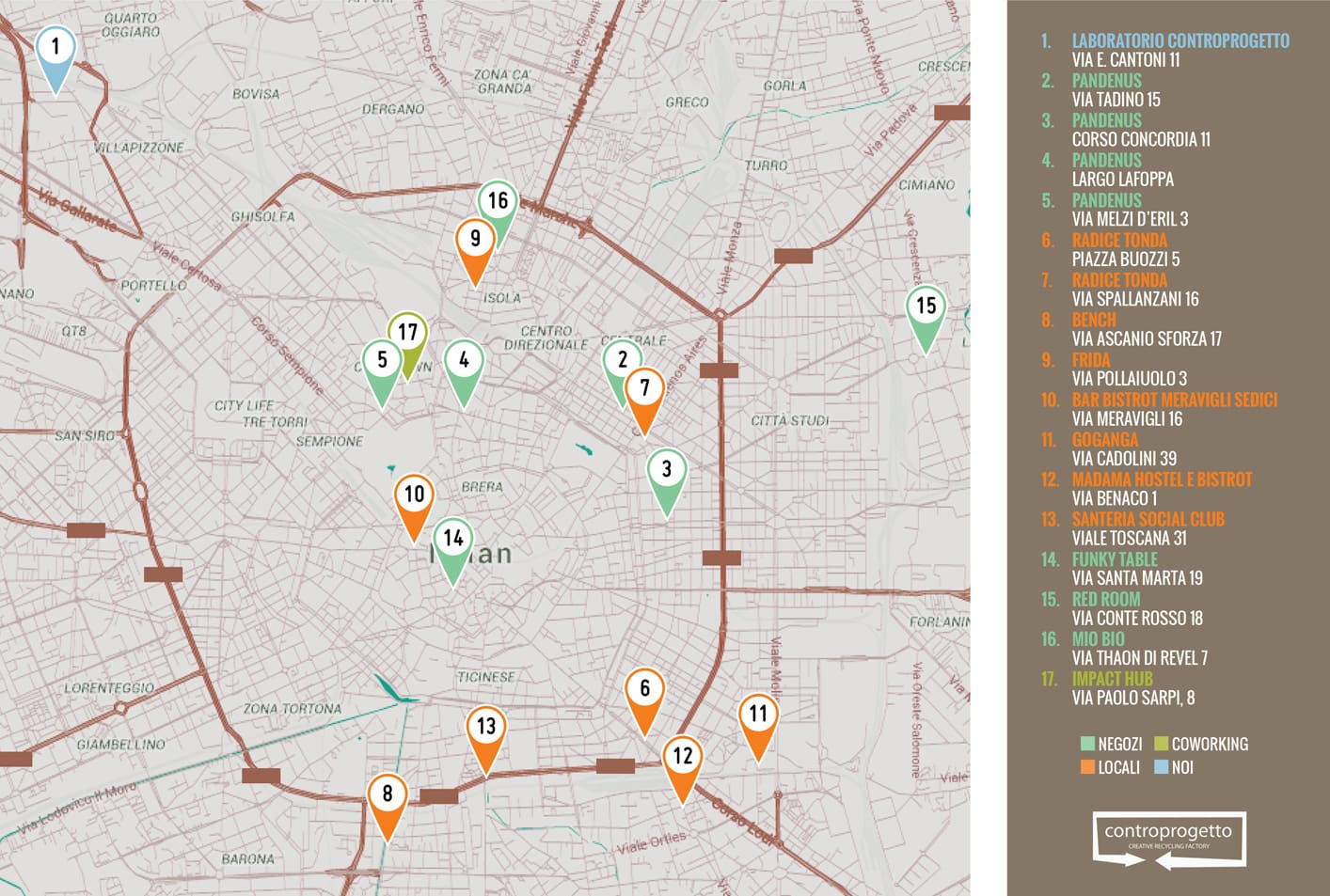
Task: Click the Goganga legend entry
Action: point(1105,439)
